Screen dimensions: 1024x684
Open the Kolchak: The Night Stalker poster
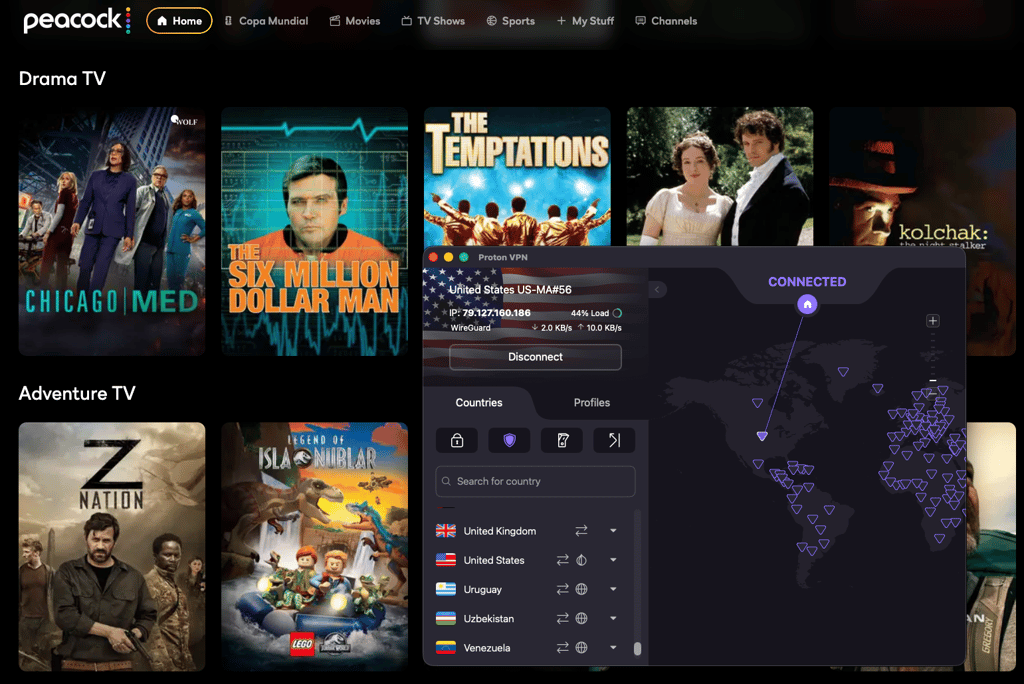(x=922, y=176)
